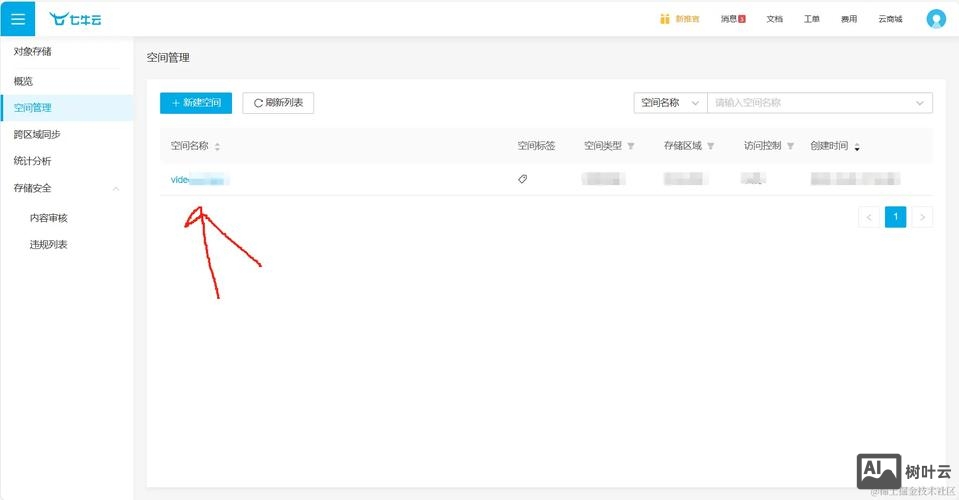Click the 访问控制 filter icon
959x500 pixels.
(791, 146)
